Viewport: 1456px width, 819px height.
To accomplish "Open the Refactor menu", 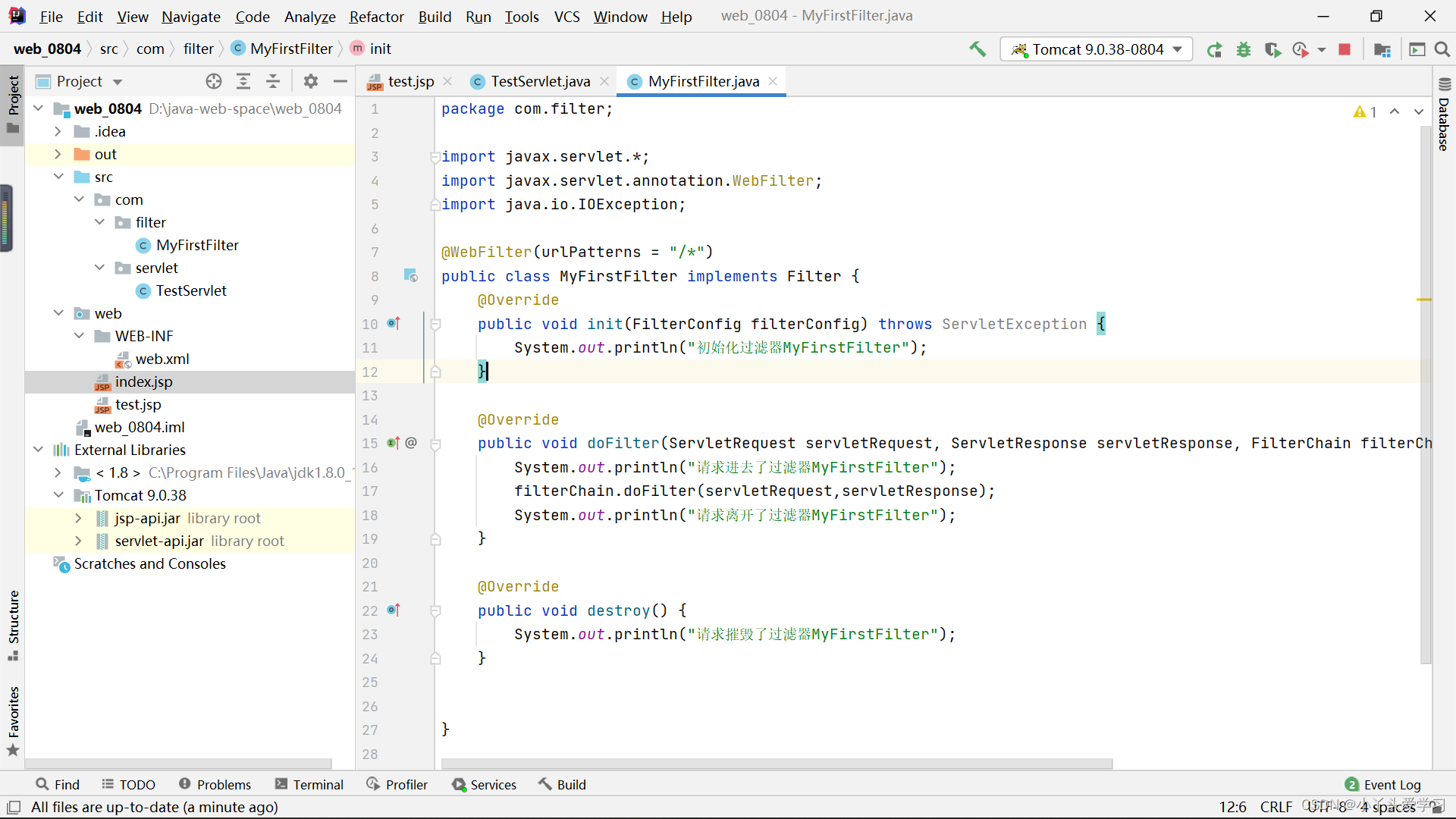I will (x=376, y=16).
